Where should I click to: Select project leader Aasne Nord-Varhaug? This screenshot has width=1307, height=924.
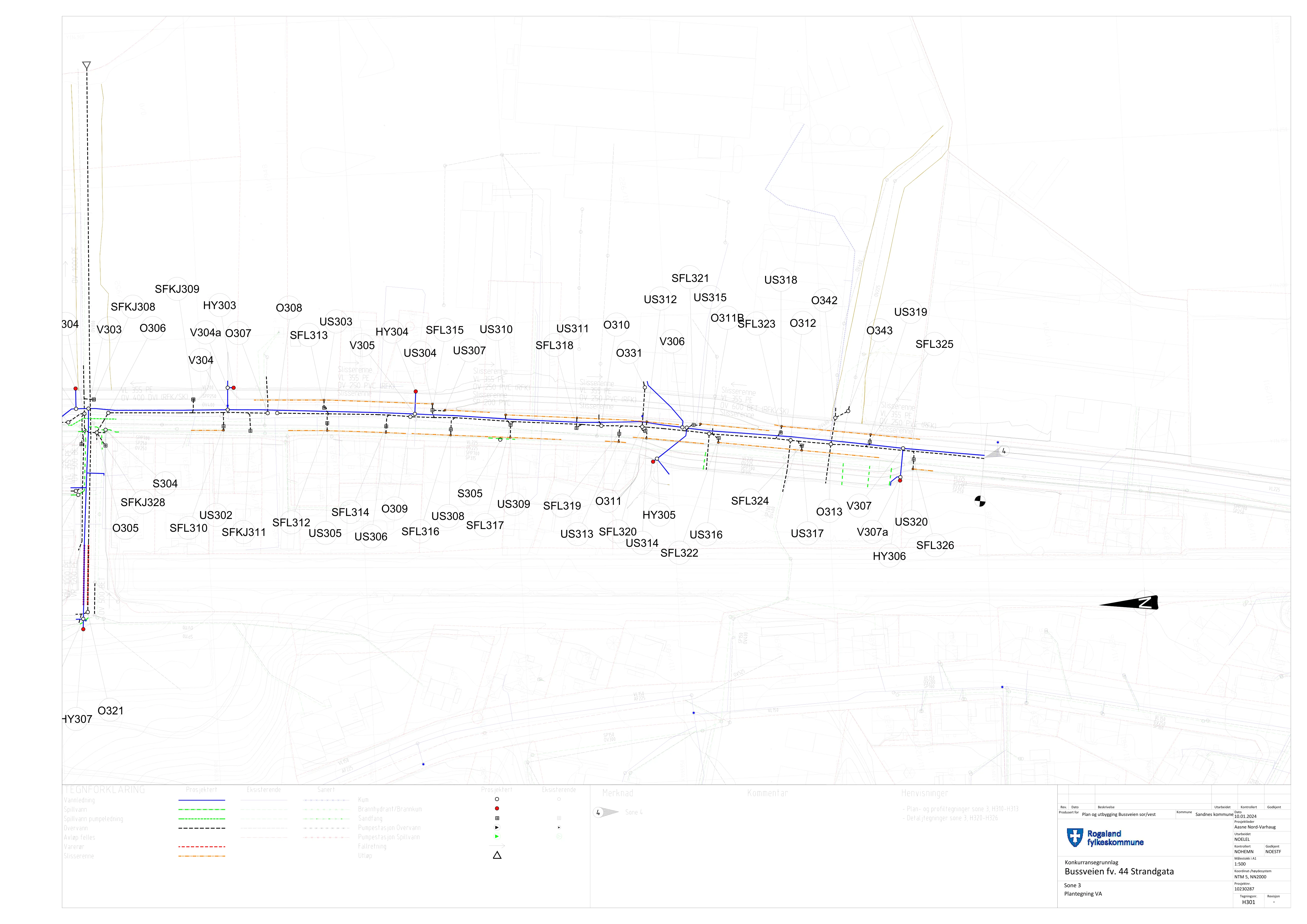coord(1255,827)
